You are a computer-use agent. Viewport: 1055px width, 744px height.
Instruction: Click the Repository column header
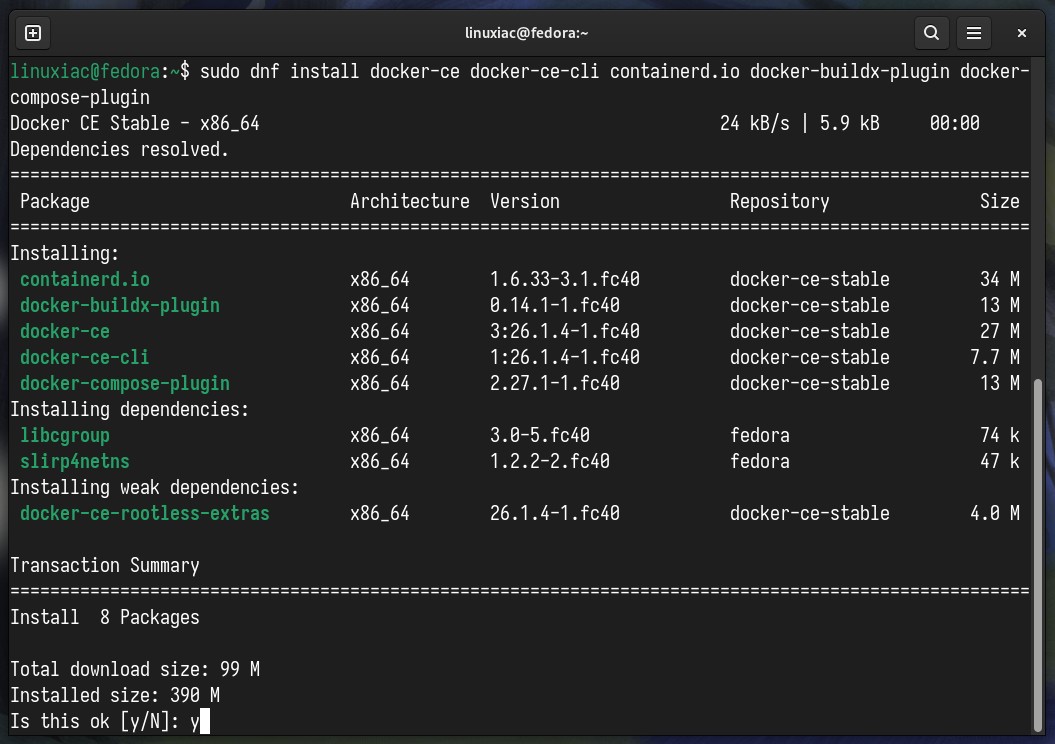coord(780,201)
